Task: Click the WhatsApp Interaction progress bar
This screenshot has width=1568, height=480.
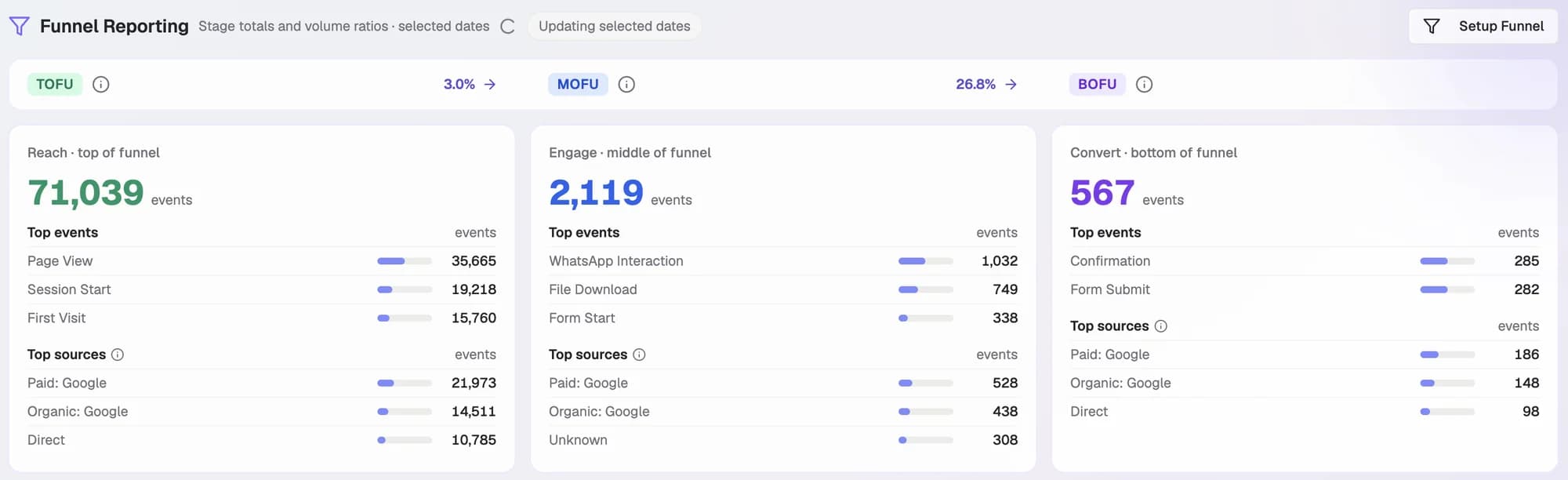Action: point(926,261)
